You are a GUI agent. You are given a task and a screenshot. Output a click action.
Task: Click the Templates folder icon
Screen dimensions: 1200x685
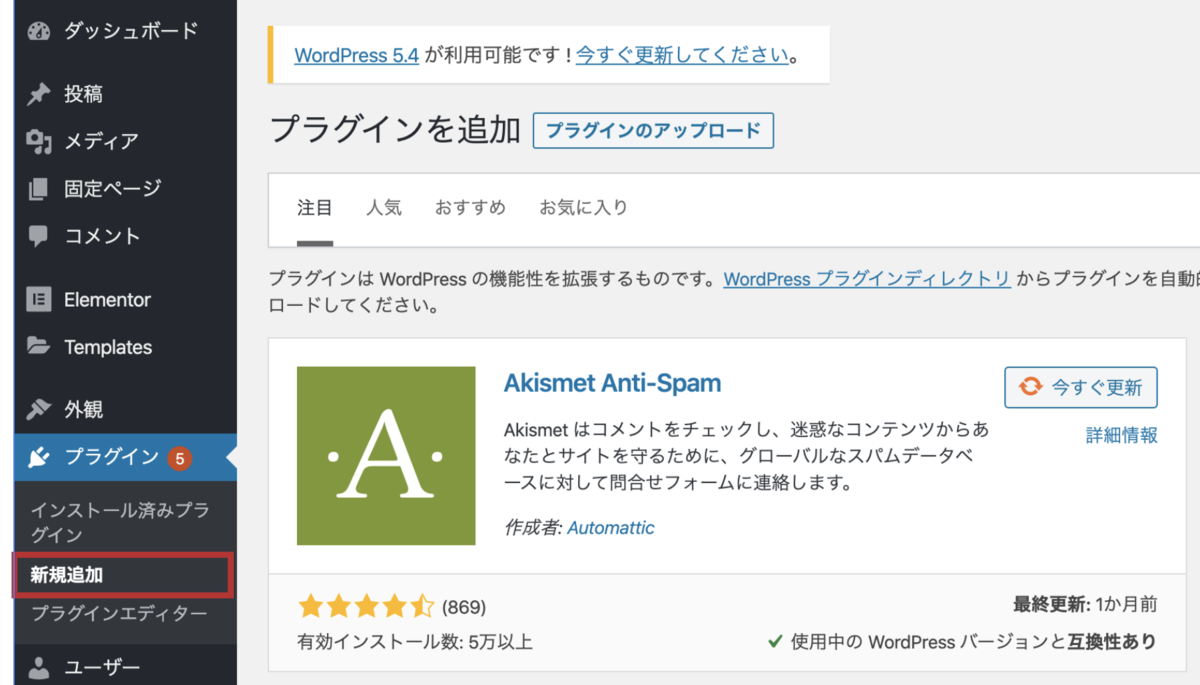pos(39,347)
